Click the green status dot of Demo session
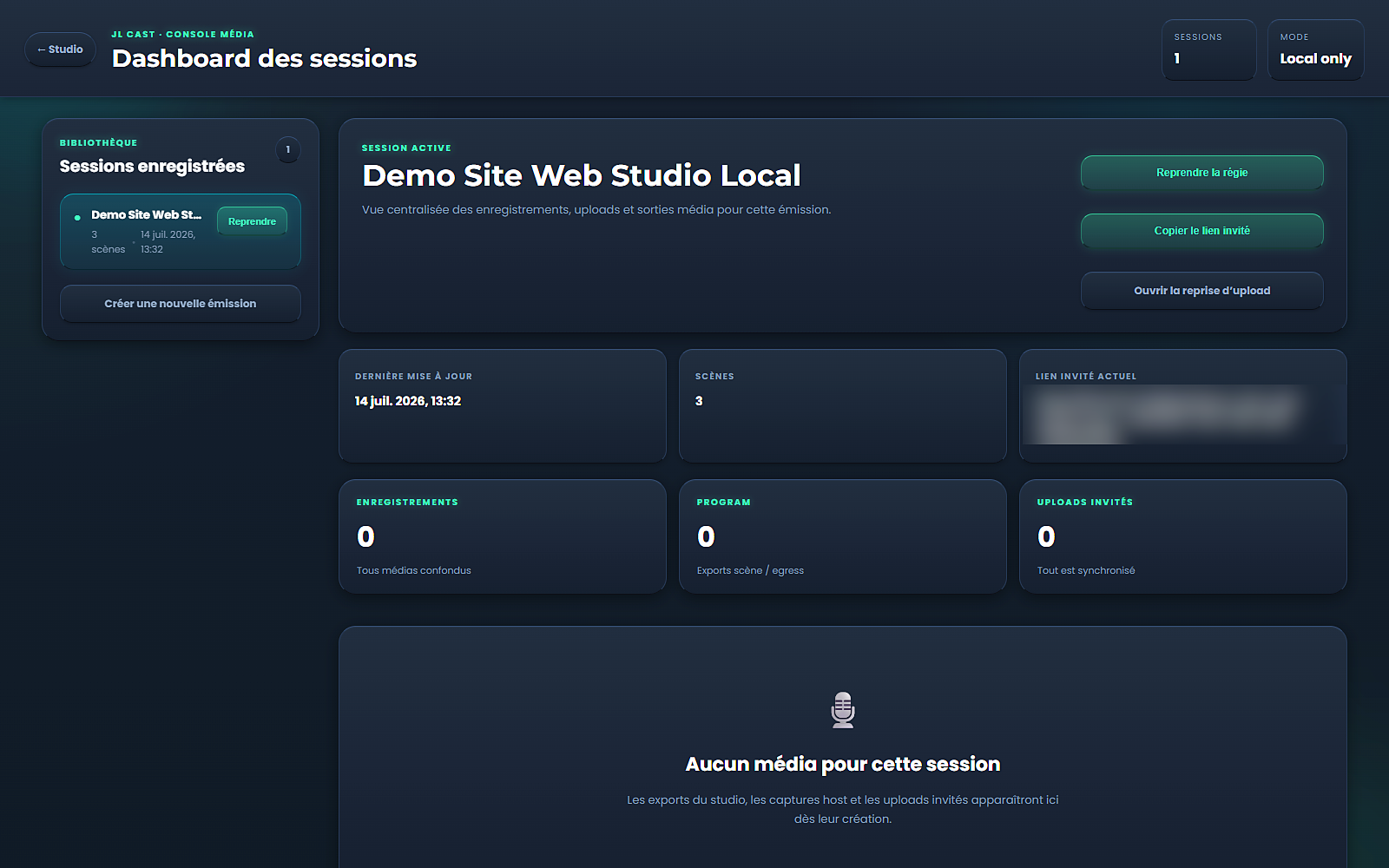 (77, 218)
